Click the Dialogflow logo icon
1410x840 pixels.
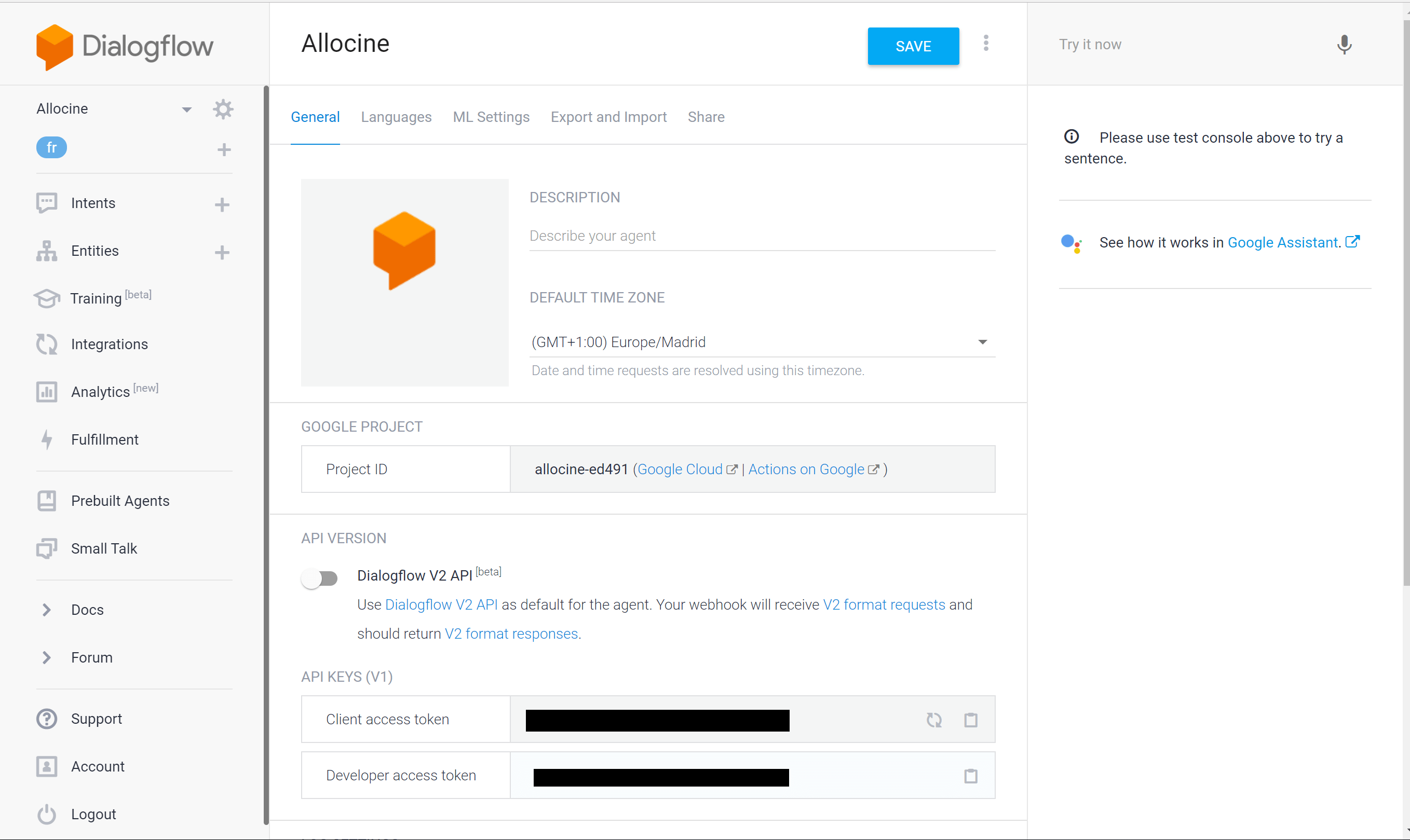[55, 47]
